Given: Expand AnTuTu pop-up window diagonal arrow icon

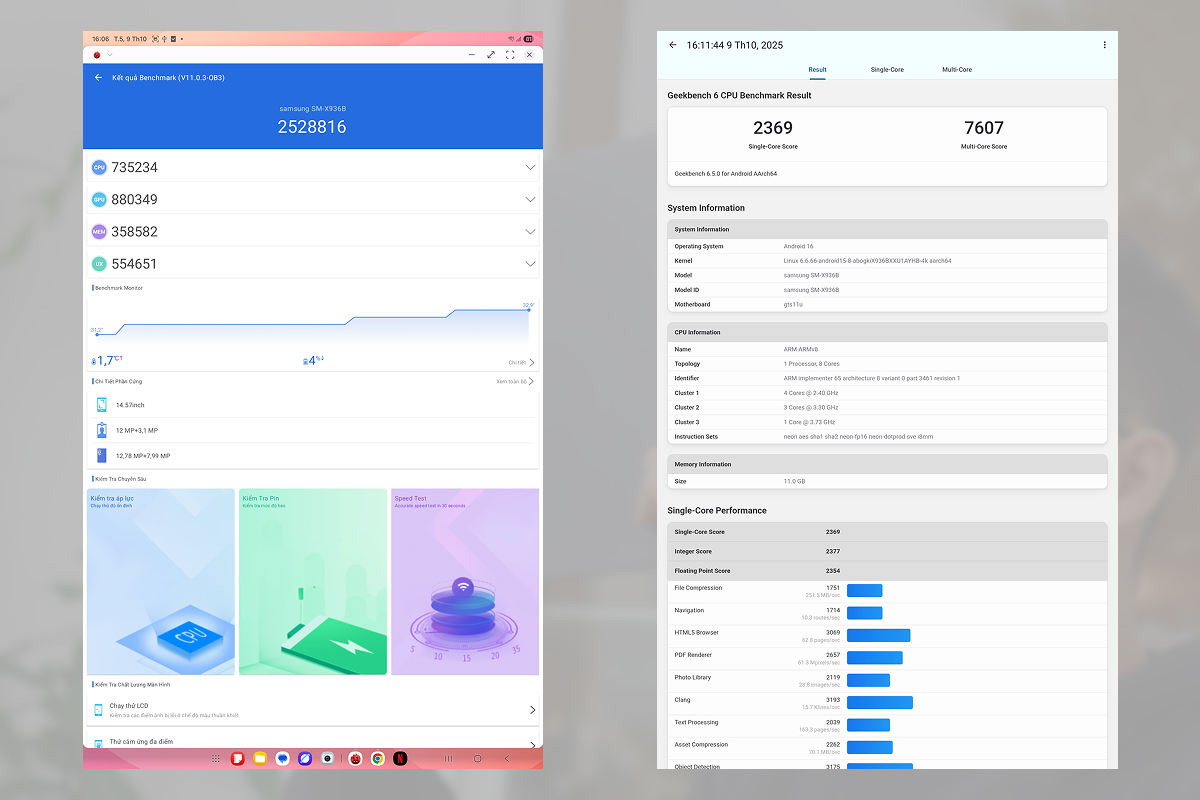Looking at the screenshot, I should click(491, 55).
